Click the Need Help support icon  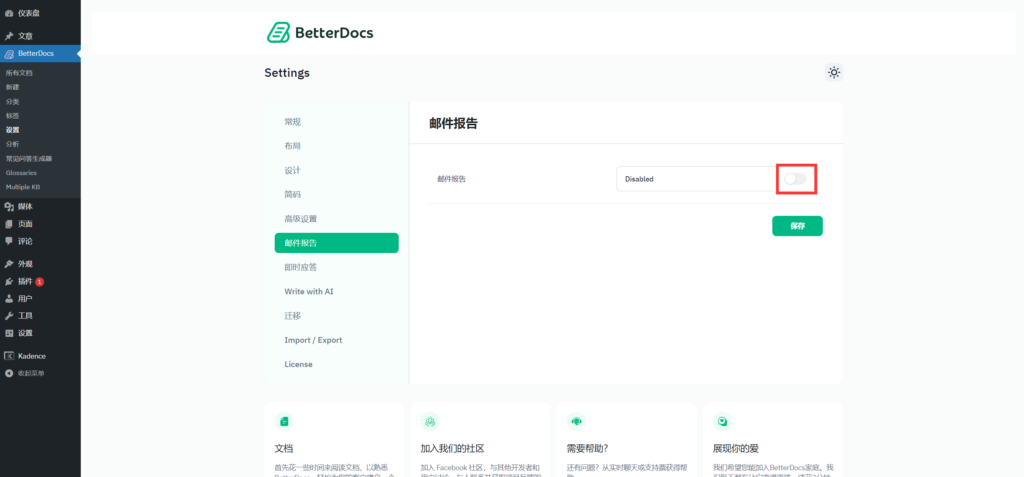click(x=577, y=421)
